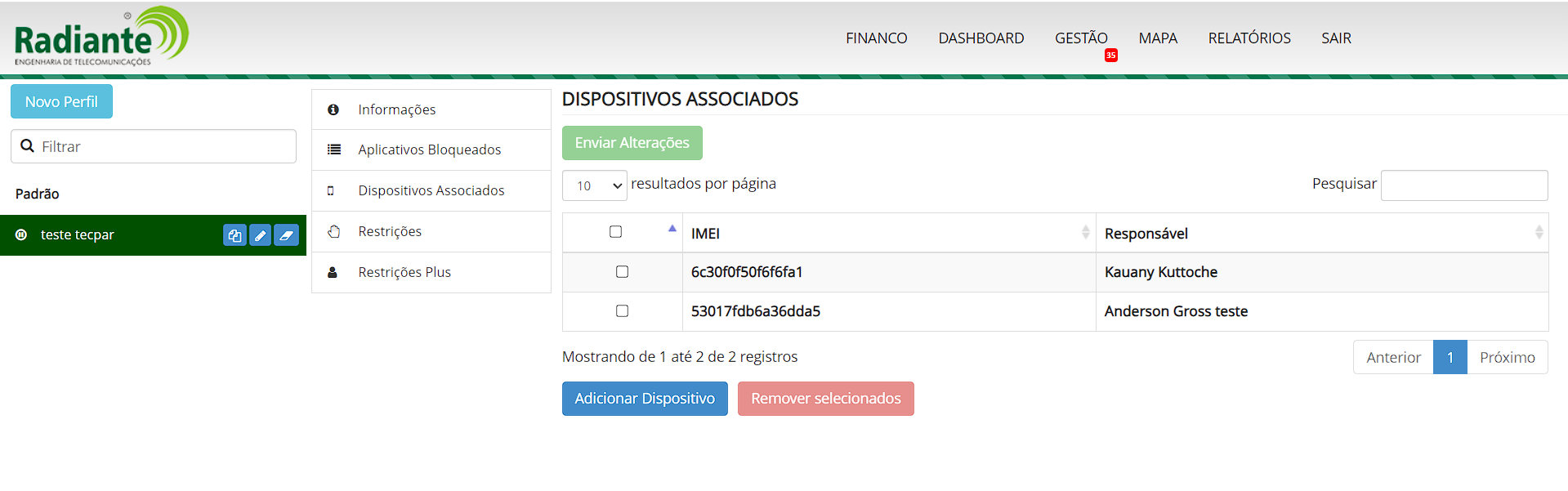1568x491 pixels.
Task: Click the Próximo pagination button
Action: pyautogui.click(x=1507, y=358)
